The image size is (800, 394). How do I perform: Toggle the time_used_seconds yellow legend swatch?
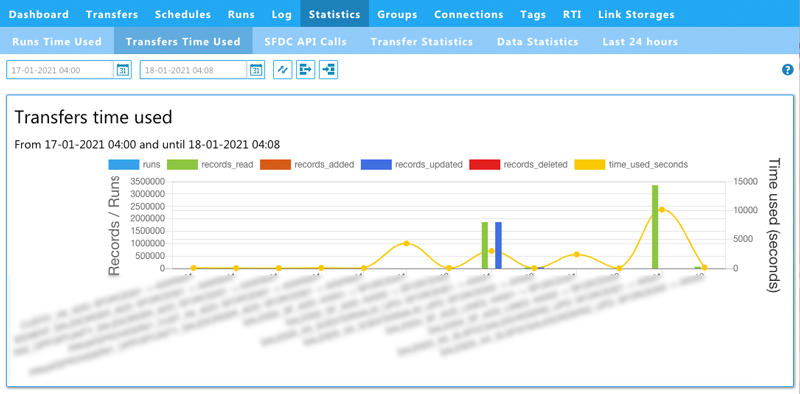point(590,165)
